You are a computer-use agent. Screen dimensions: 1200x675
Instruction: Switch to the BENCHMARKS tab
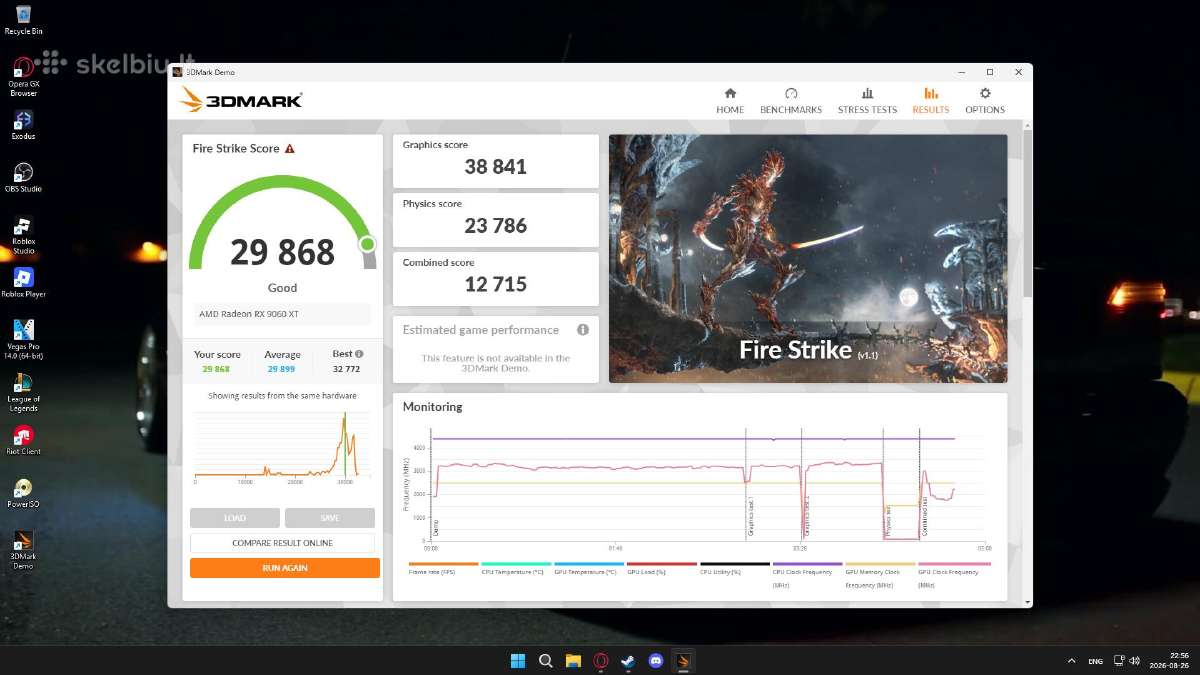[791, 100]
